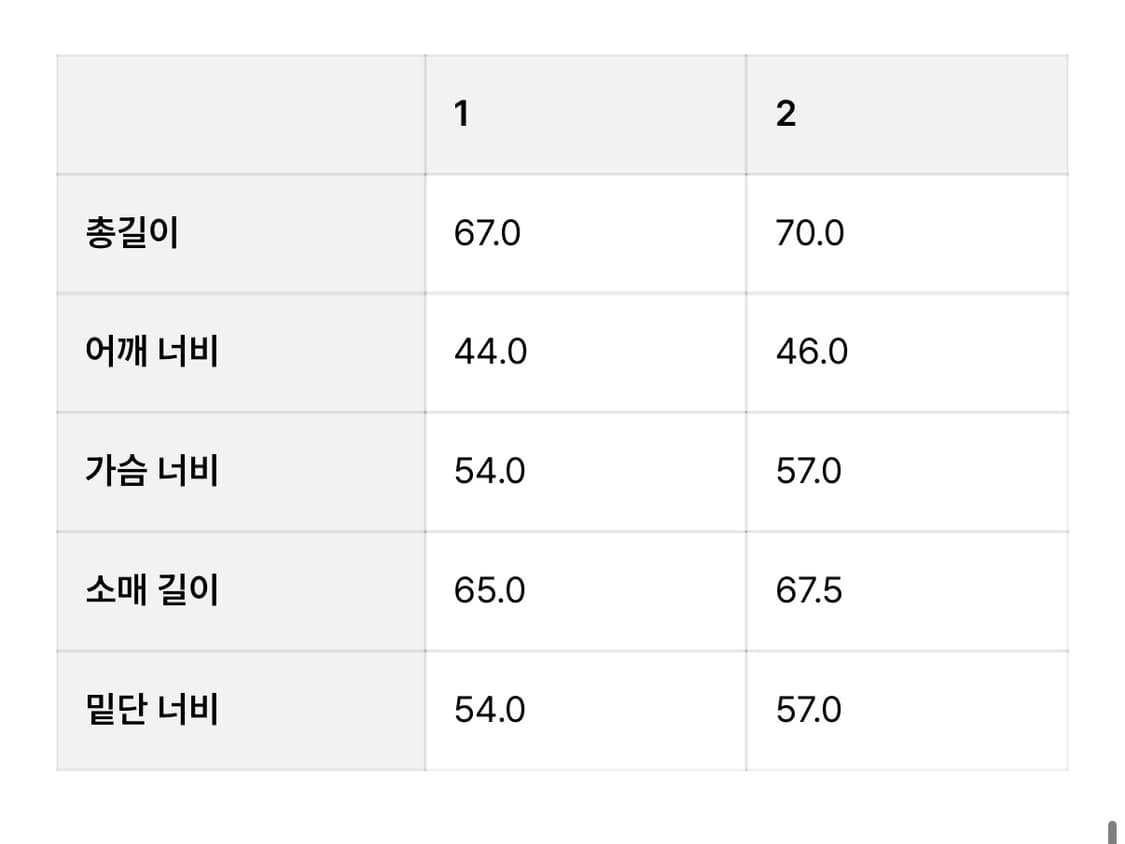Select the 가슴 너비 row label
This screenshot has width=1125, height=844.
(152, 471)
